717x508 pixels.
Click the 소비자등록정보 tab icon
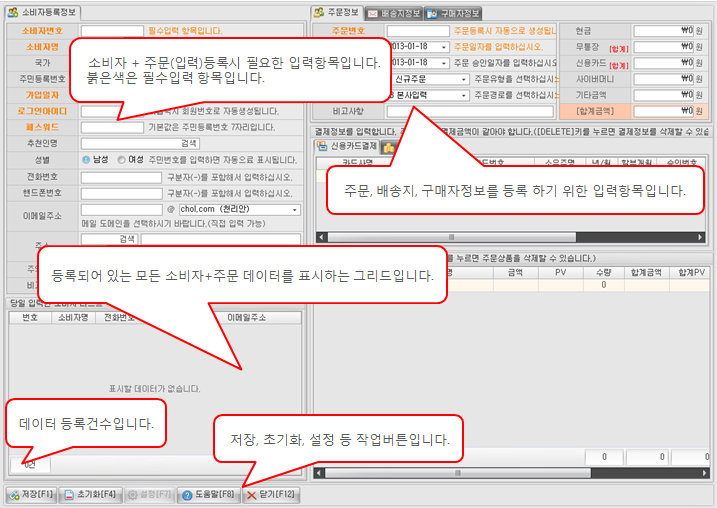tap(13, 12)
